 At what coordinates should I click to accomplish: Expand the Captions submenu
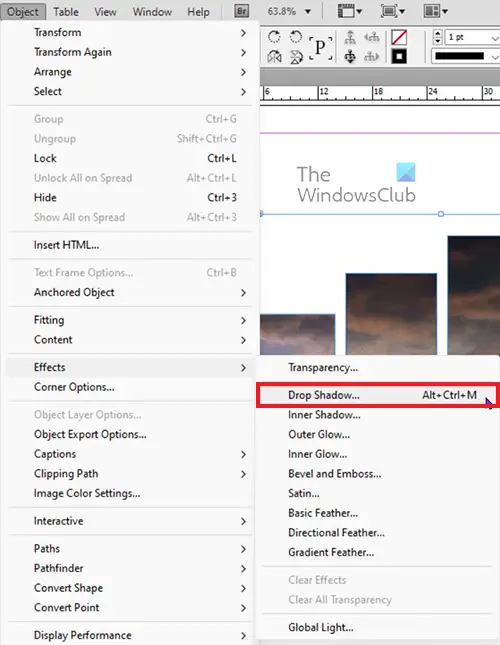[130, 454]
